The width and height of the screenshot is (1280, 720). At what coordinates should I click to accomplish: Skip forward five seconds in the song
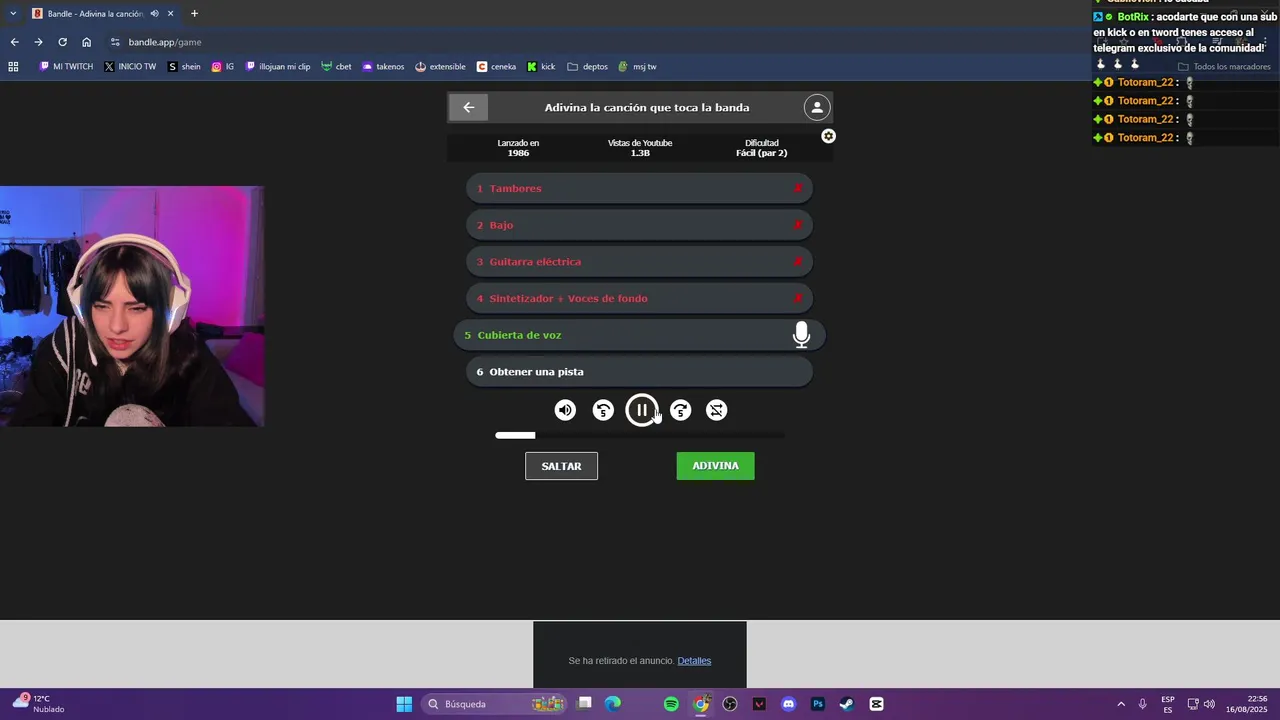click(680, 410)
